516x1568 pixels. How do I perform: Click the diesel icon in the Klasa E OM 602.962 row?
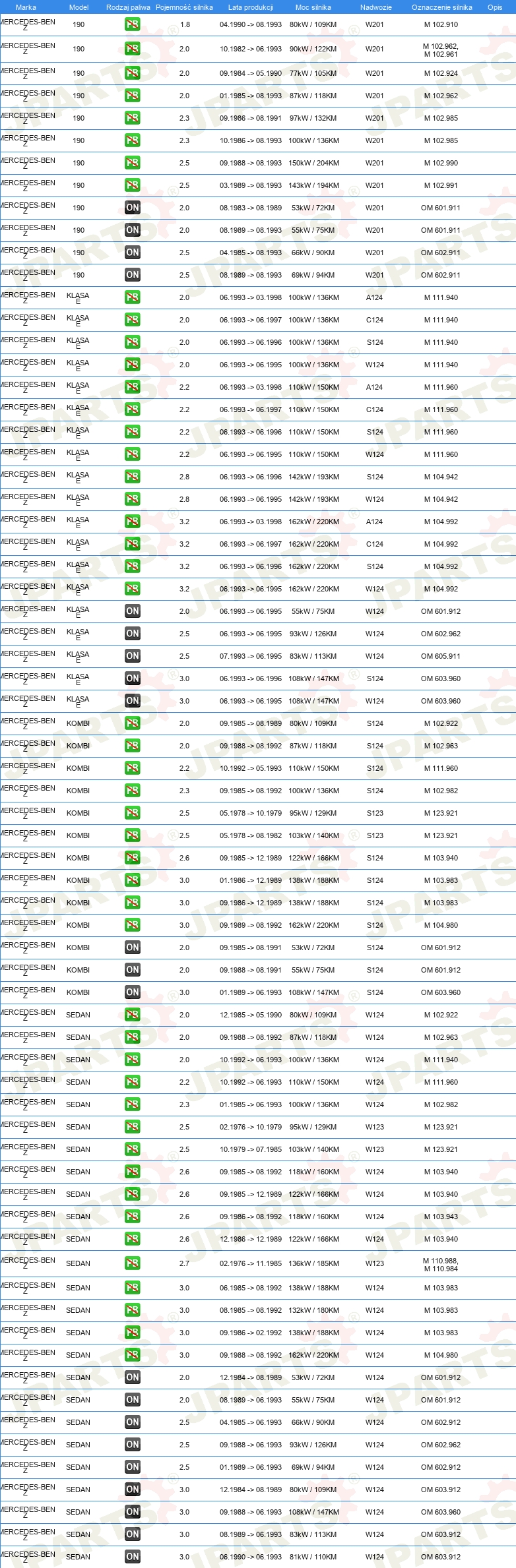pos(133,634)
